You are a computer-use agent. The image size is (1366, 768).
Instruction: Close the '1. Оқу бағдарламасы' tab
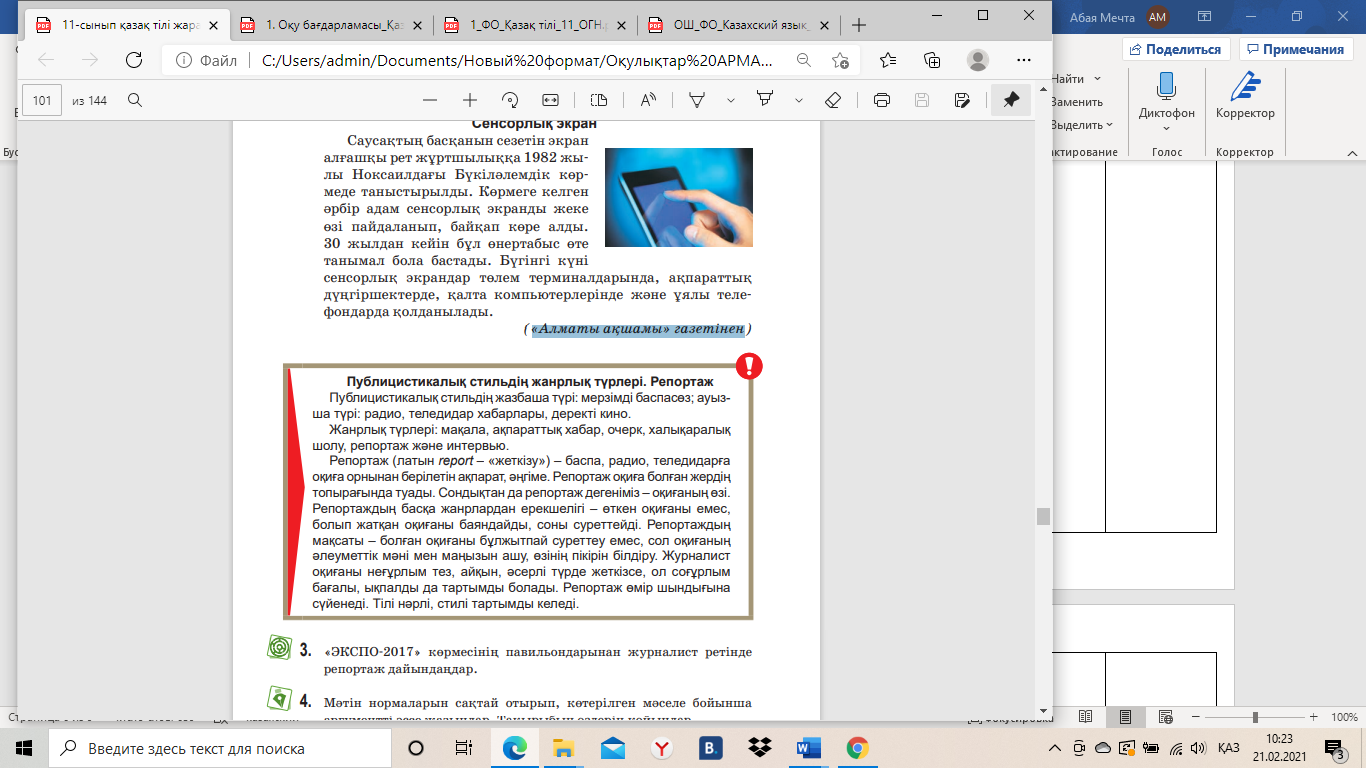tap(416, 25)
